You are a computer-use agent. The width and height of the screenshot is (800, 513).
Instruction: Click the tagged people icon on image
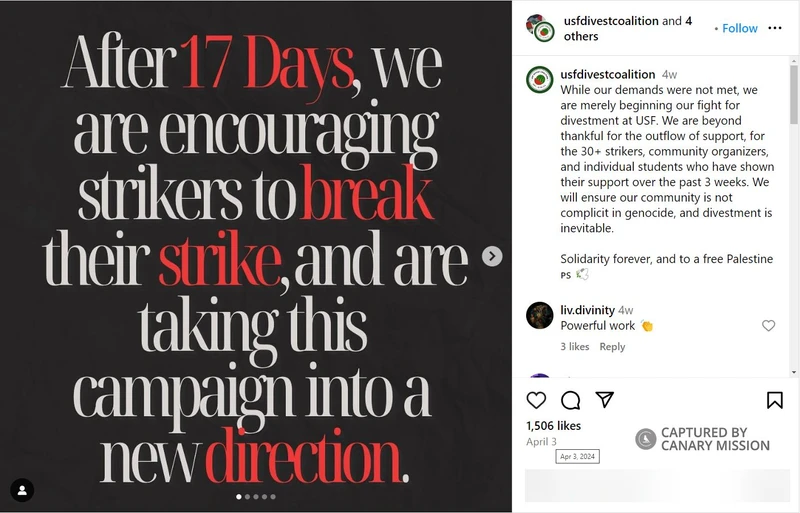22,490
